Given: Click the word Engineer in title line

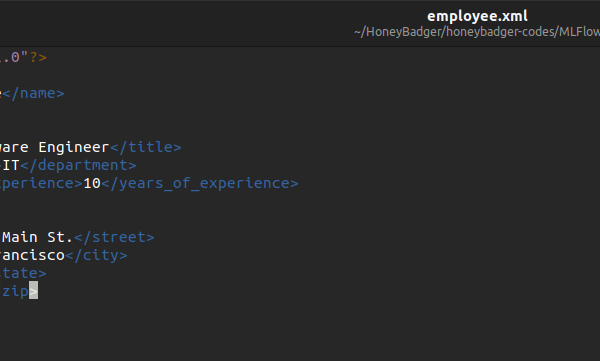Looking at the screenshot, I should click(x=74, y=147).
